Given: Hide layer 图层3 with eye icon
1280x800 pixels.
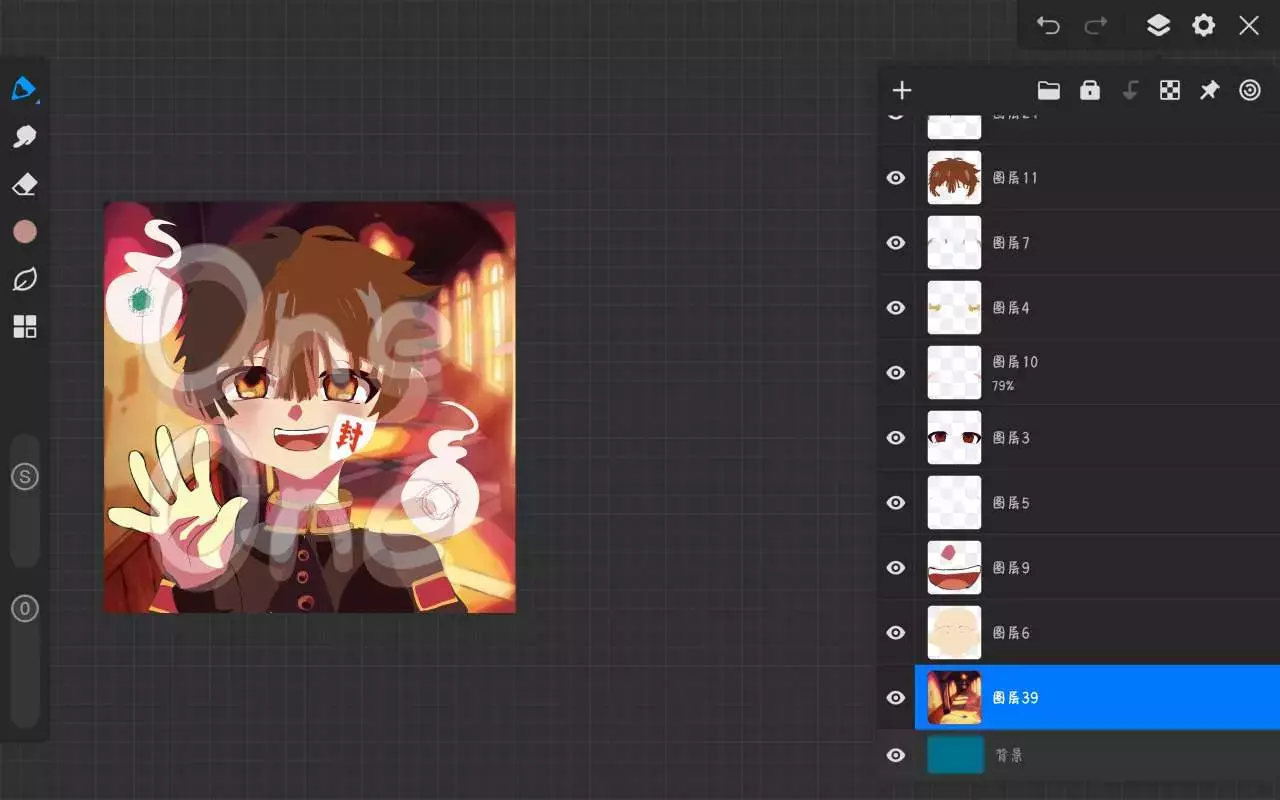Looking at the screenshot, I should (896, 438).
